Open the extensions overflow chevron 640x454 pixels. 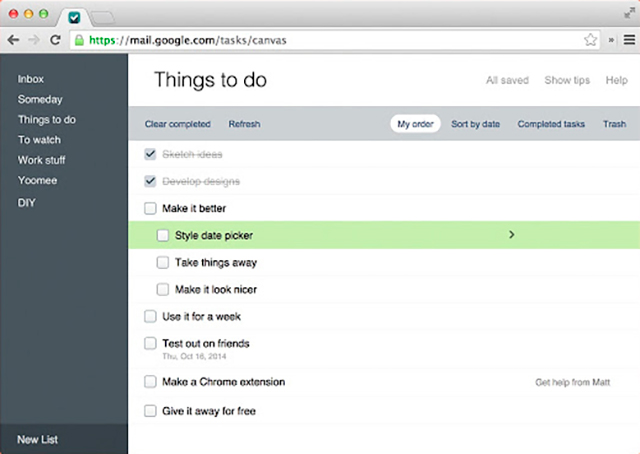pos(611,40)
